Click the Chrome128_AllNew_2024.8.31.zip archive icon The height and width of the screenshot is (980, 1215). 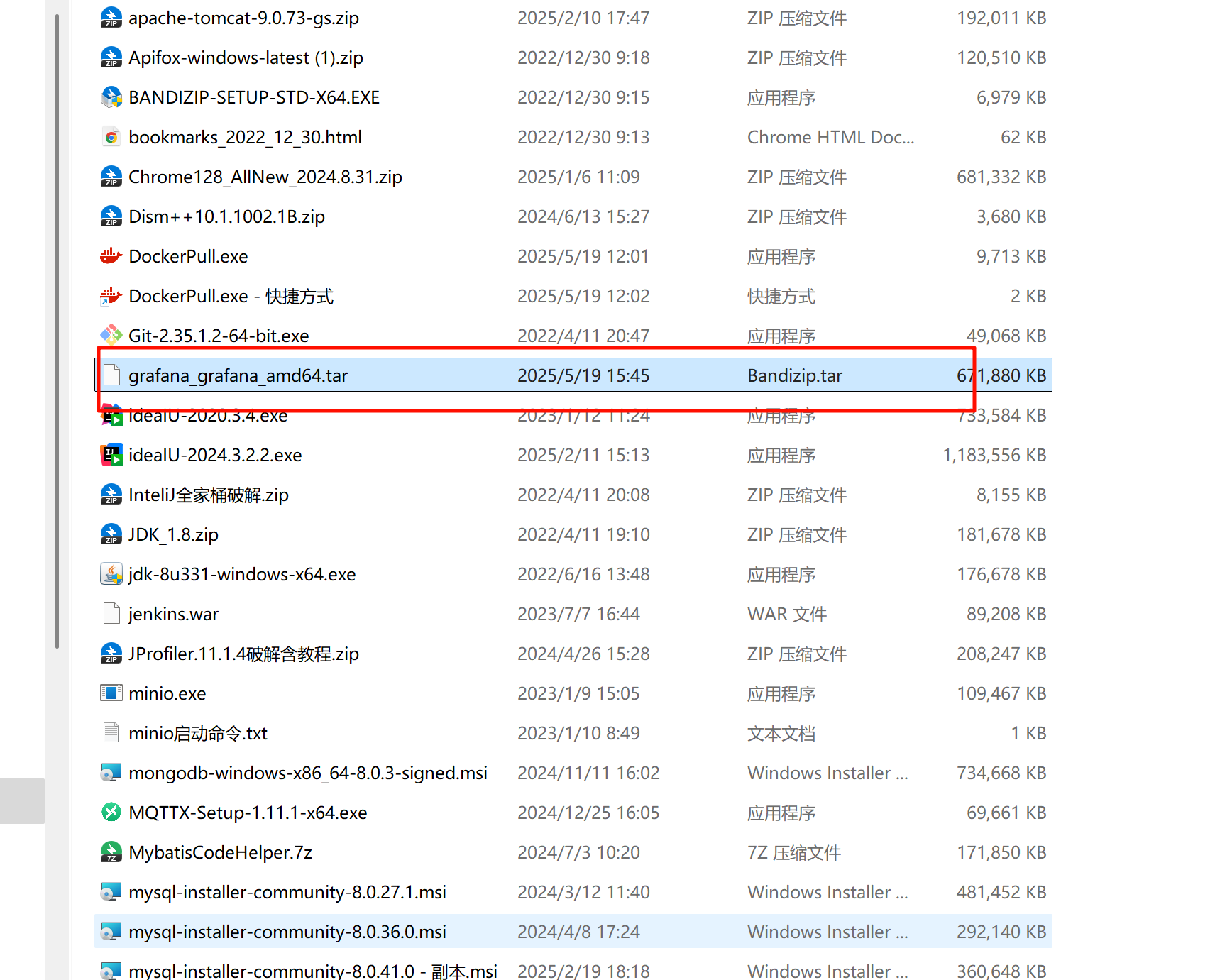coord(111,177)
